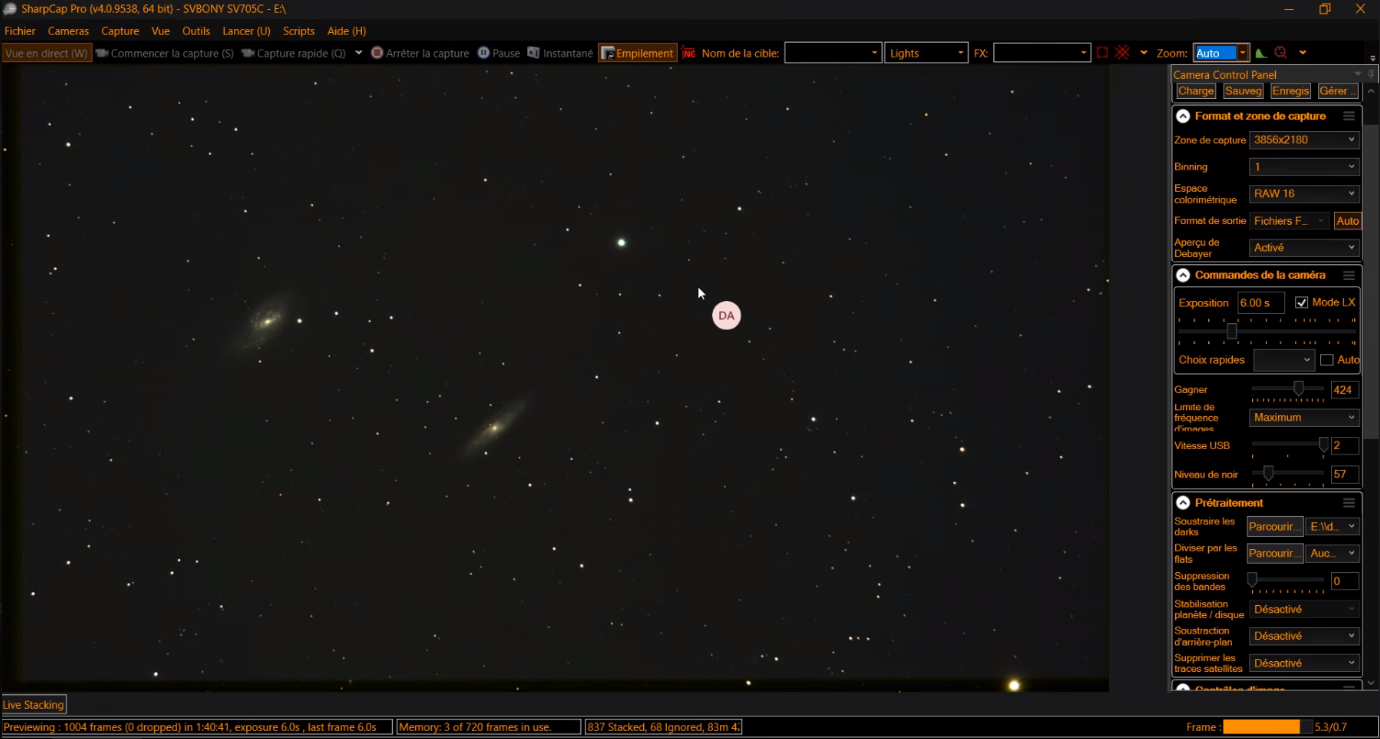Click Parcourir for Diviser par les flats
Screen dimensions: 1380x739
[1275, 553]
